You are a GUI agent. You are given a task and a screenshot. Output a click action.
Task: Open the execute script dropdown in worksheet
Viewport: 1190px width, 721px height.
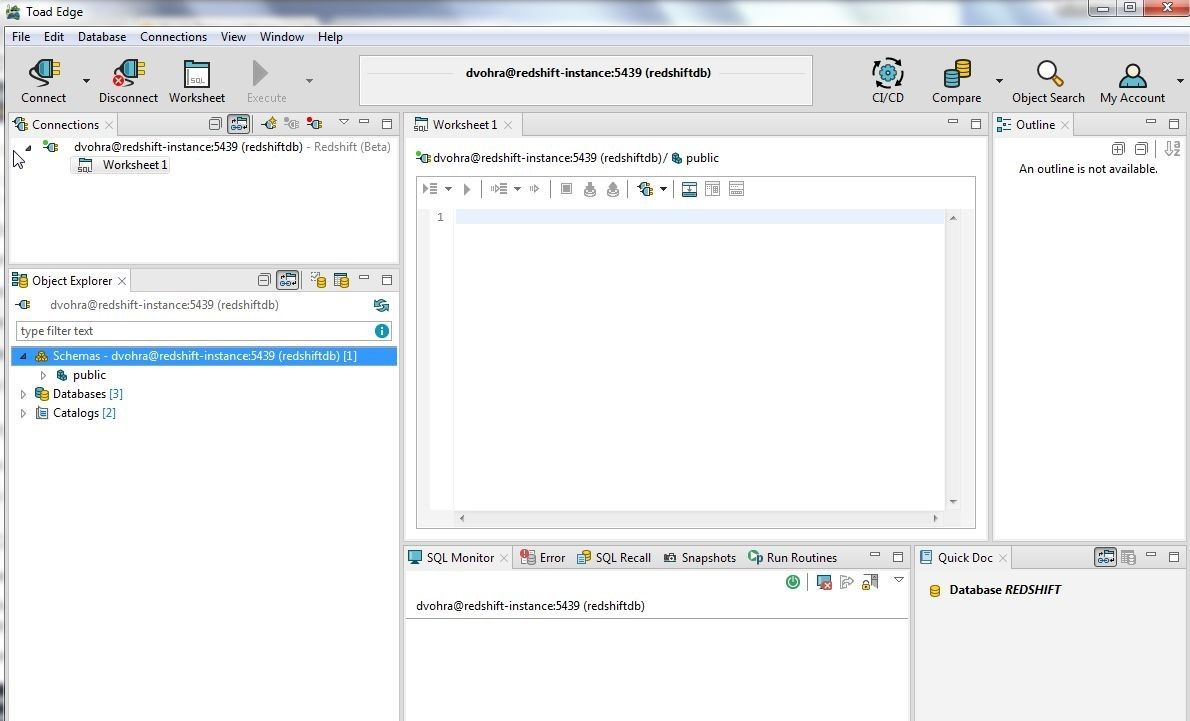[449, 189]
